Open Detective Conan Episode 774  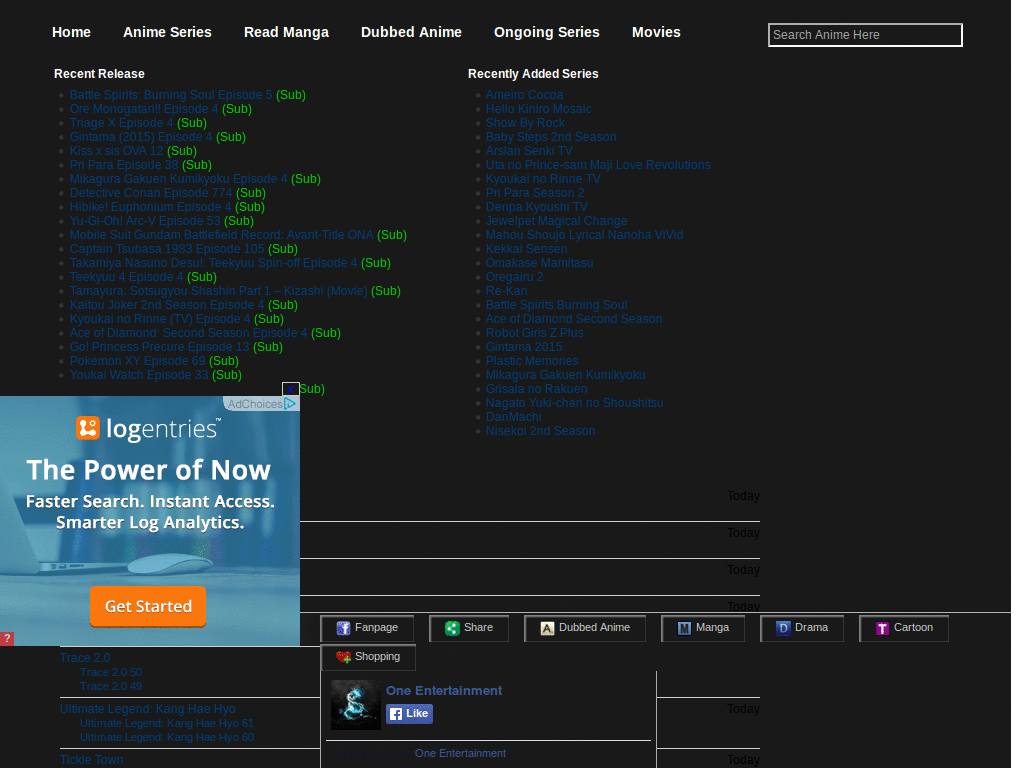pyautogui.click(x=151, y=193)
